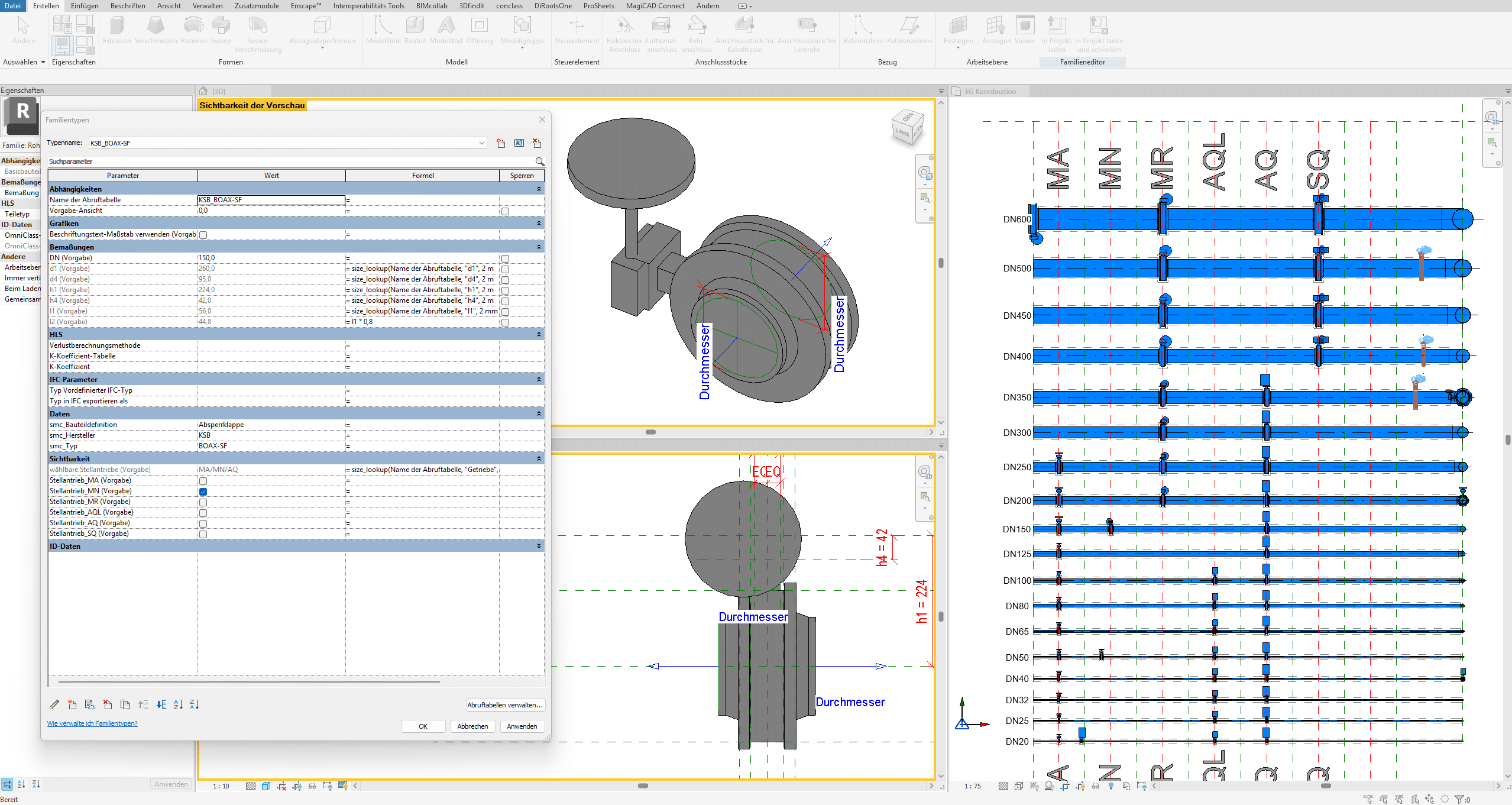Open the EG Koordination view tab

click(x=990, y=92)
